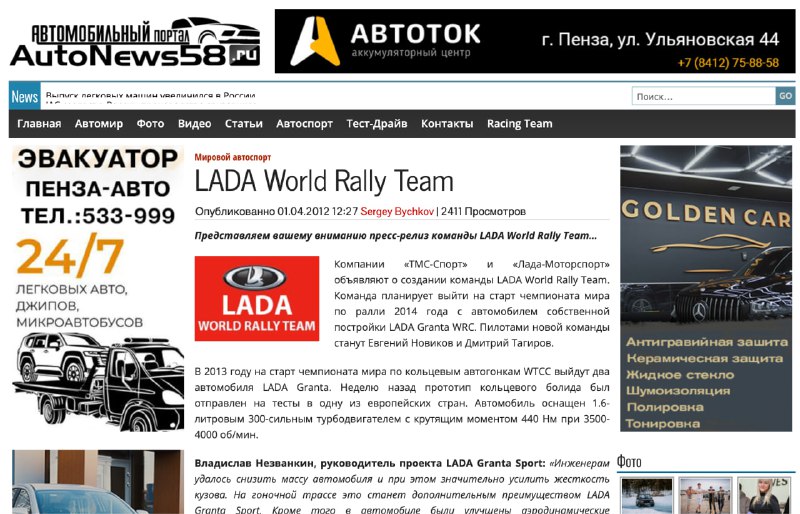Click the LADA World Rally Team logo image
The height and width of the screenshot is (514, 800).
point(257,299)
